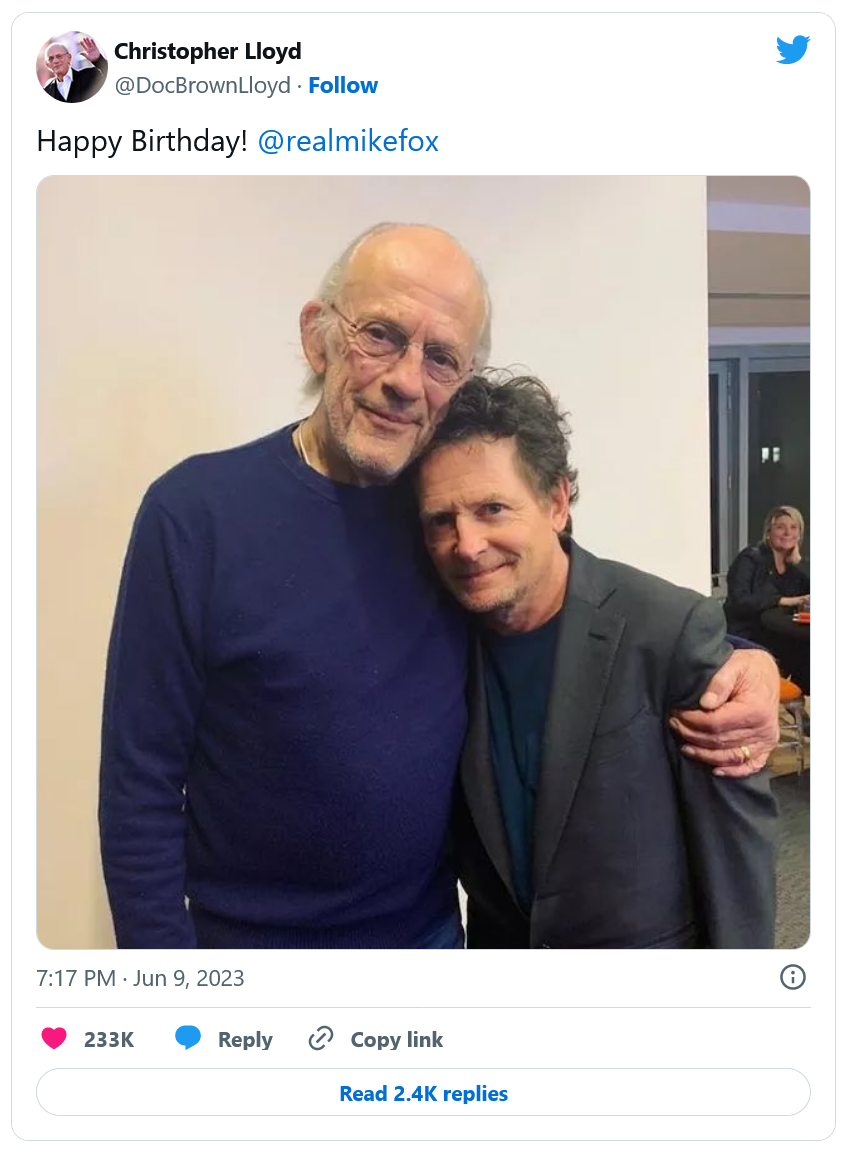Viewport: 846px width, 1153px height.
Task: Click the Reply text label
Action: (x=245, y=1040)
